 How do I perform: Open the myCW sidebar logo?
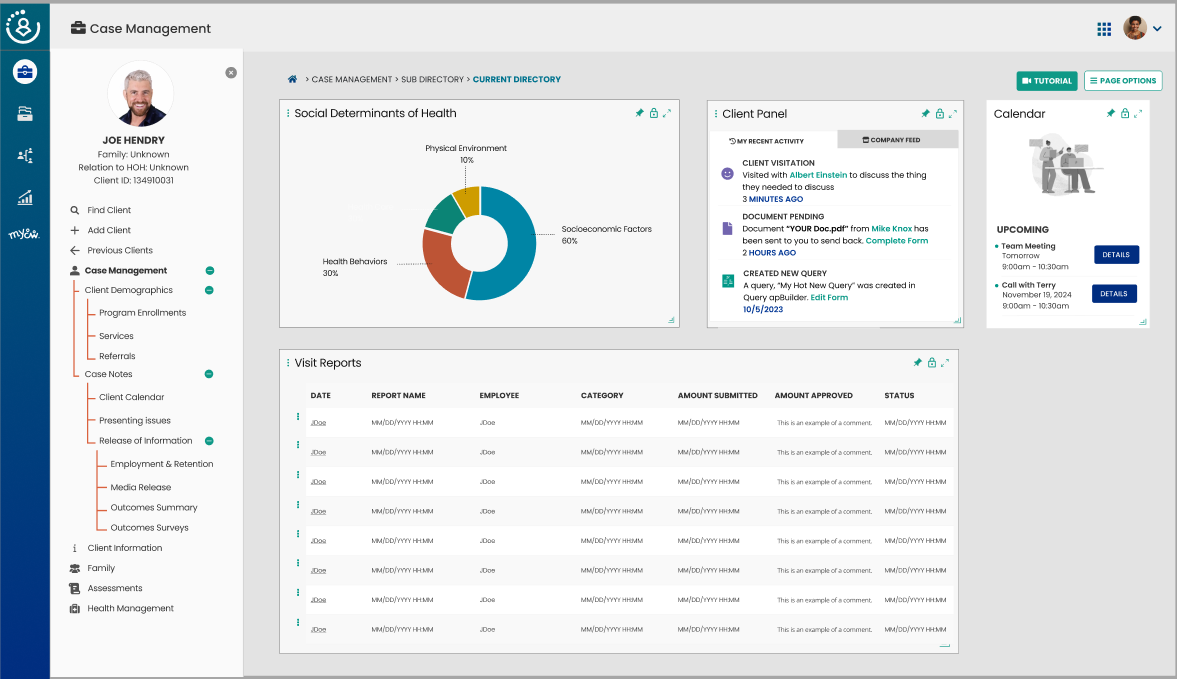coord(24,234)
